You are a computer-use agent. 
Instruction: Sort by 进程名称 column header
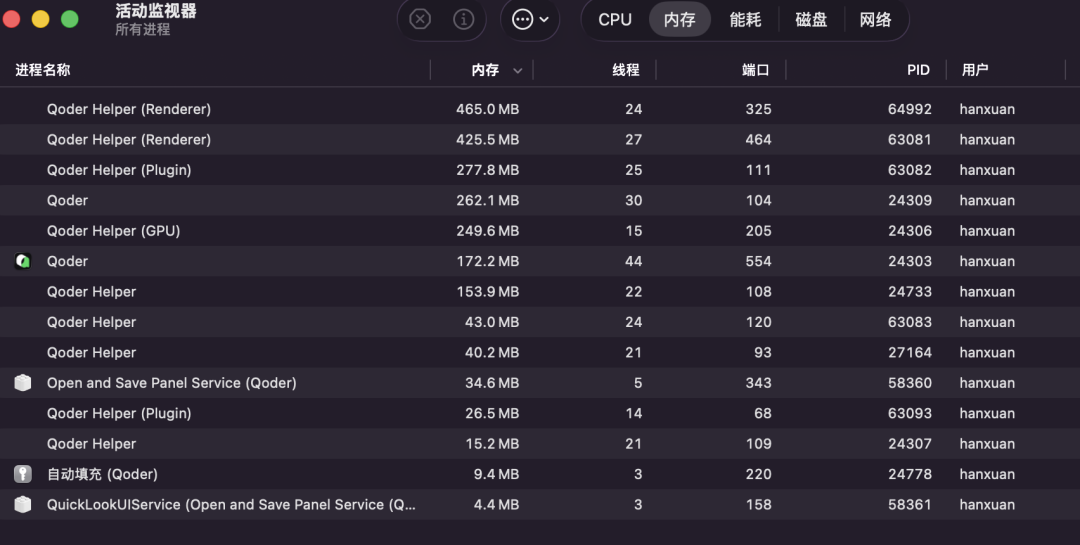coord(43,70)
